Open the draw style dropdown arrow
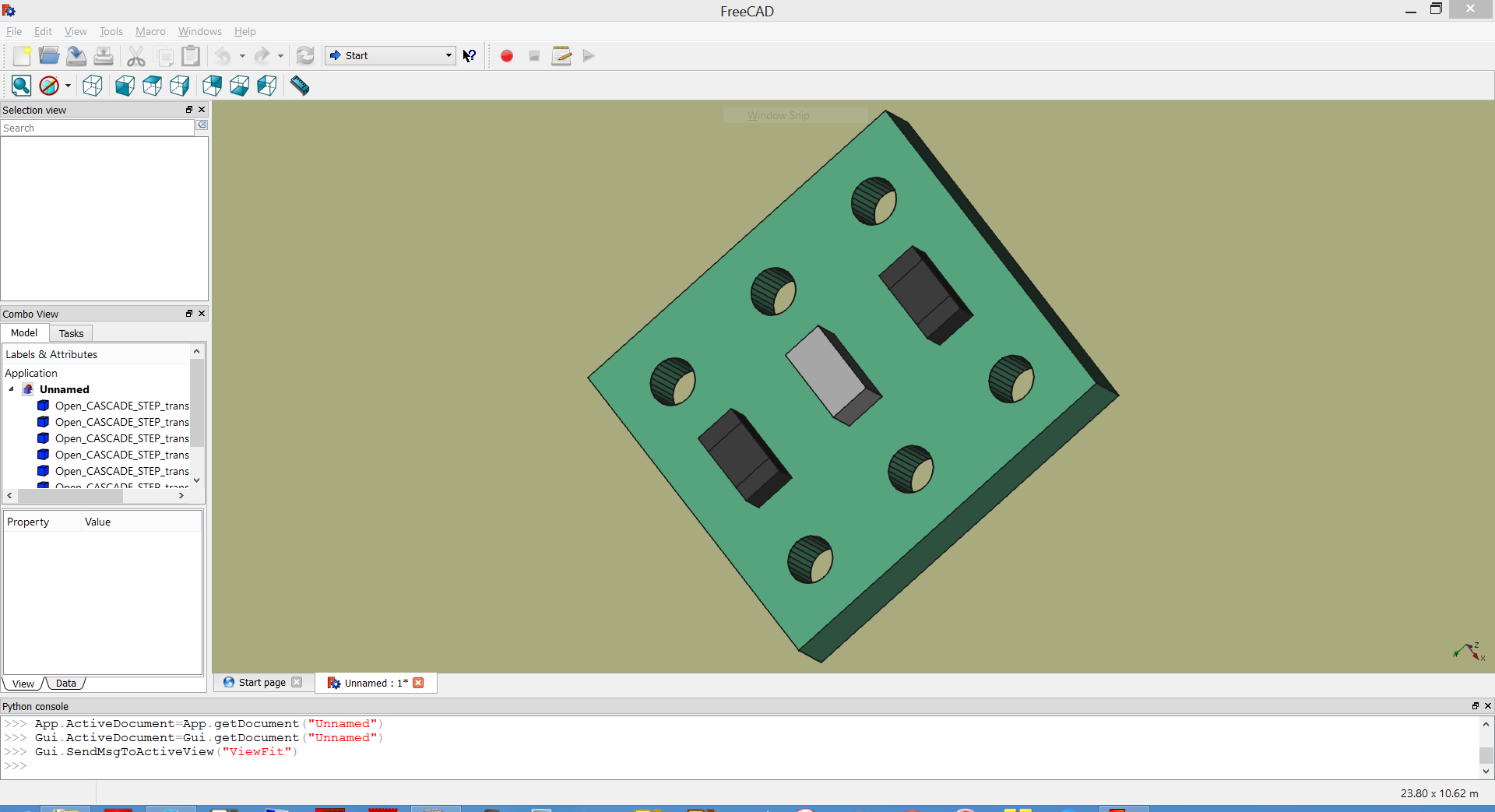This screenshot has width=1495, height=812. point(68,86)
